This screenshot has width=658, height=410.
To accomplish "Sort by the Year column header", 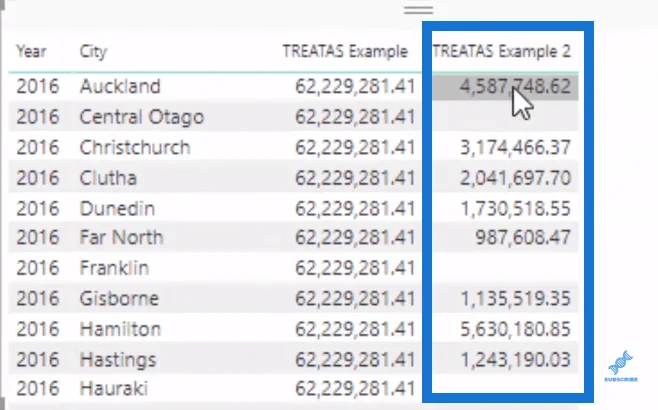I will pyautogui.click(x=31, y=52).
